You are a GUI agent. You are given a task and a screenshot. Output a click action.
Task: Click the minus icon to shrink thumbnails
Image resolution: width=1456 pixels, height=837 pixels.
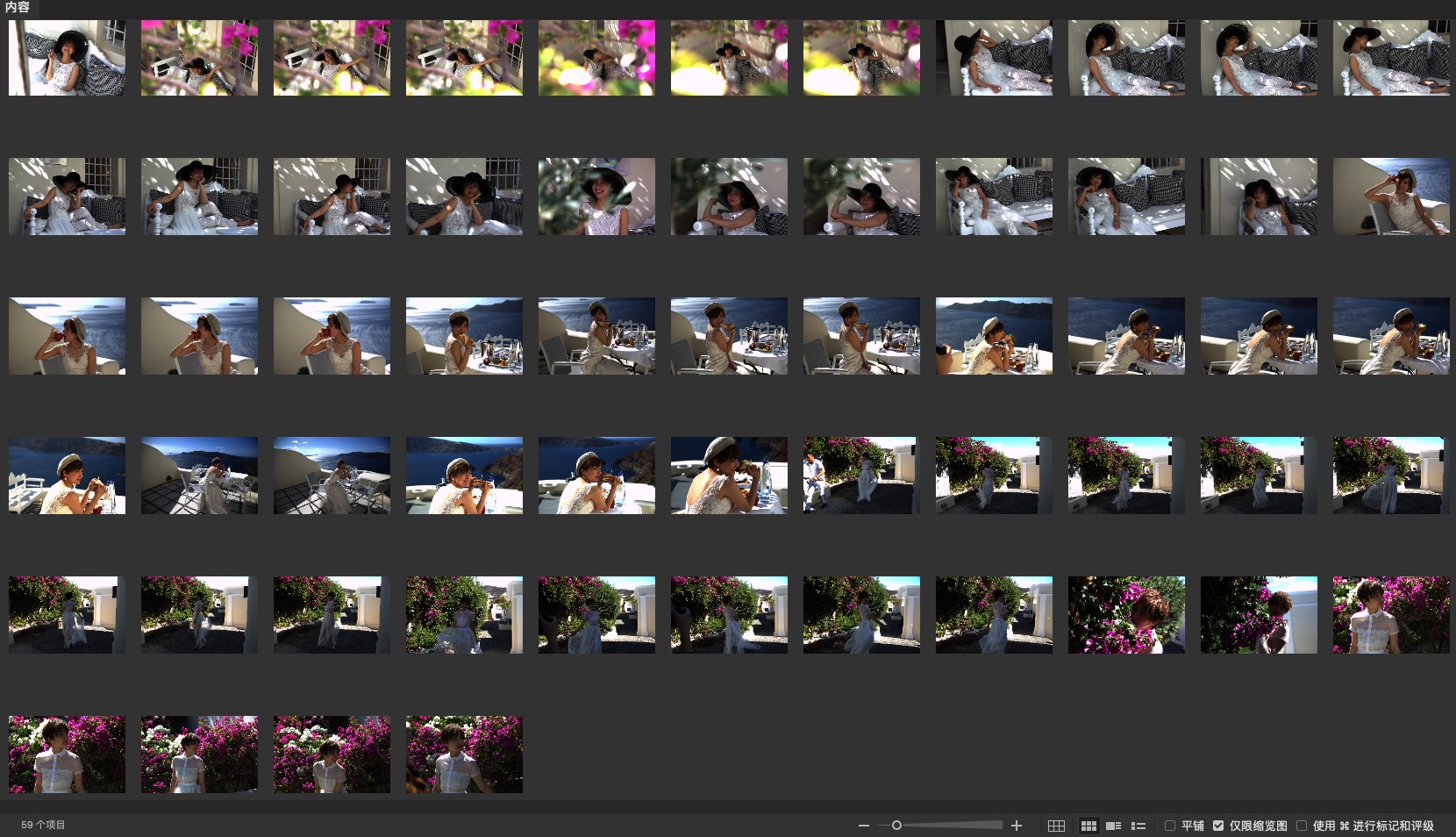864,826
